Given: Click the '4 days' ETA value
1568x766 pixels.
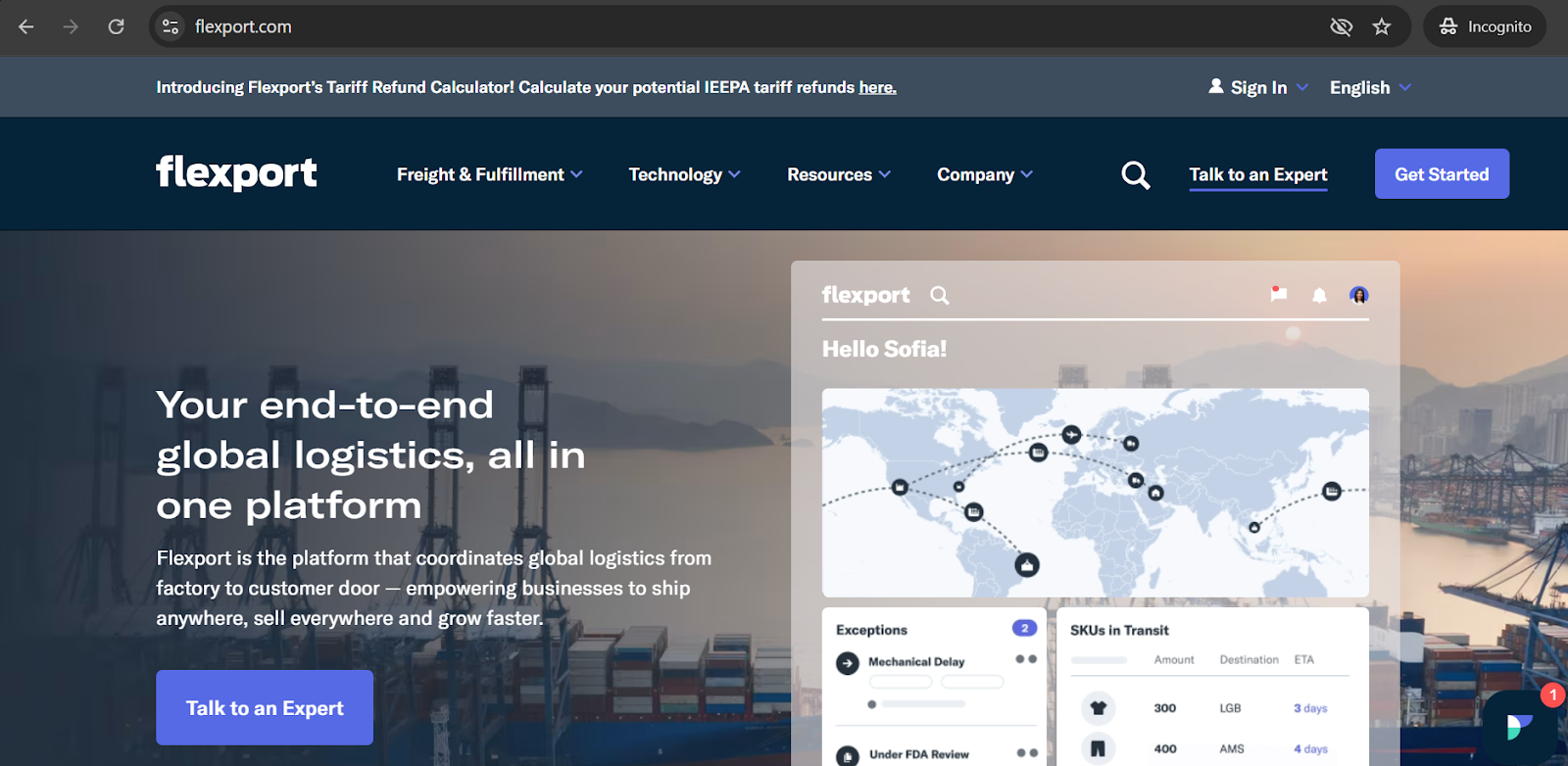Looking at the screenshot, I should [x=1310, y=749].
